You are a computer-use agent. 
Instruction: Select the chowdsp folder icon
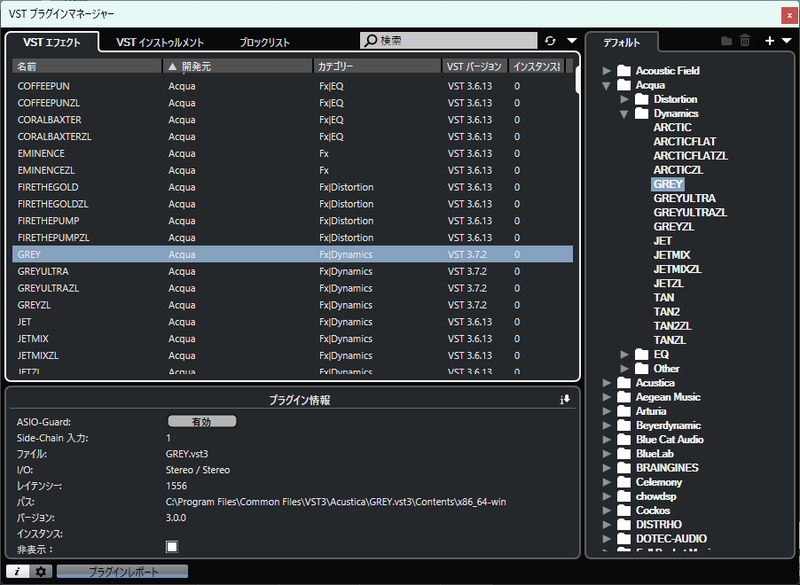pos(624,496)
